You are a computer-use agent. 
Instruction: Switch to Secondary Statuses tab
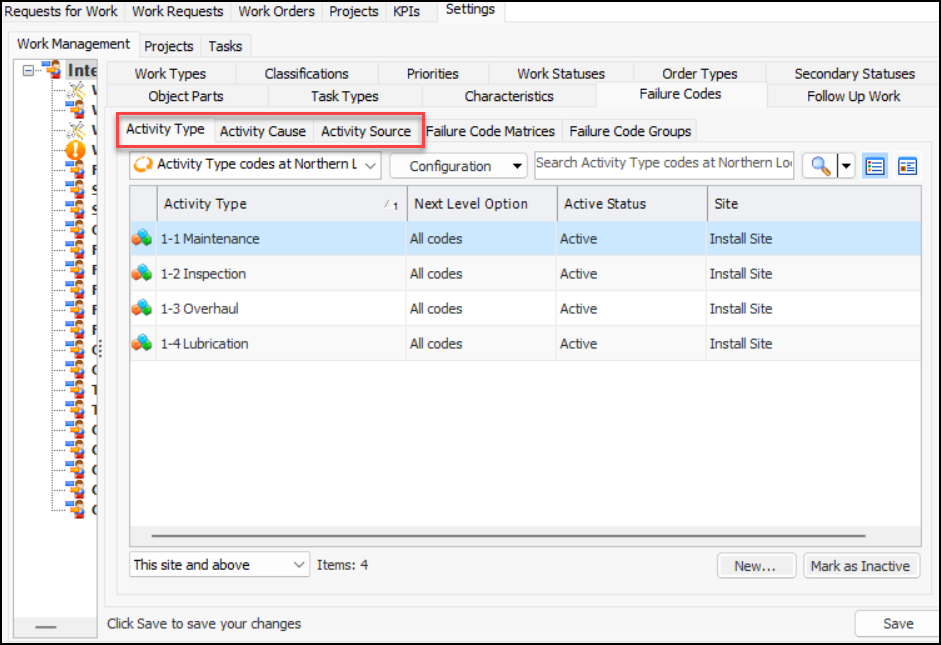click(855, 74)
